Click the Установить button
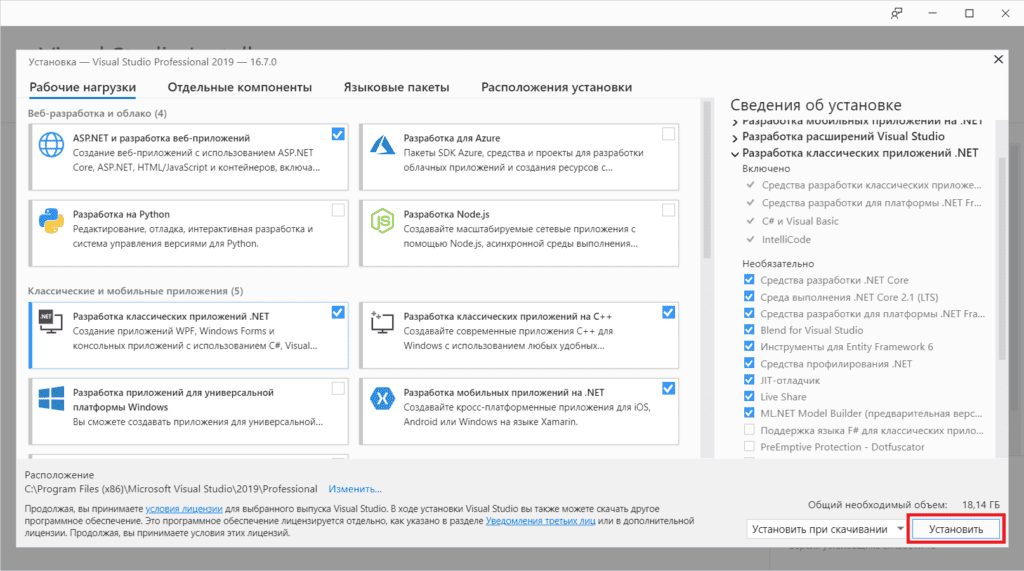Viewport: 1024px width, 571px height. pyautogui.click(x=955, y=529)
